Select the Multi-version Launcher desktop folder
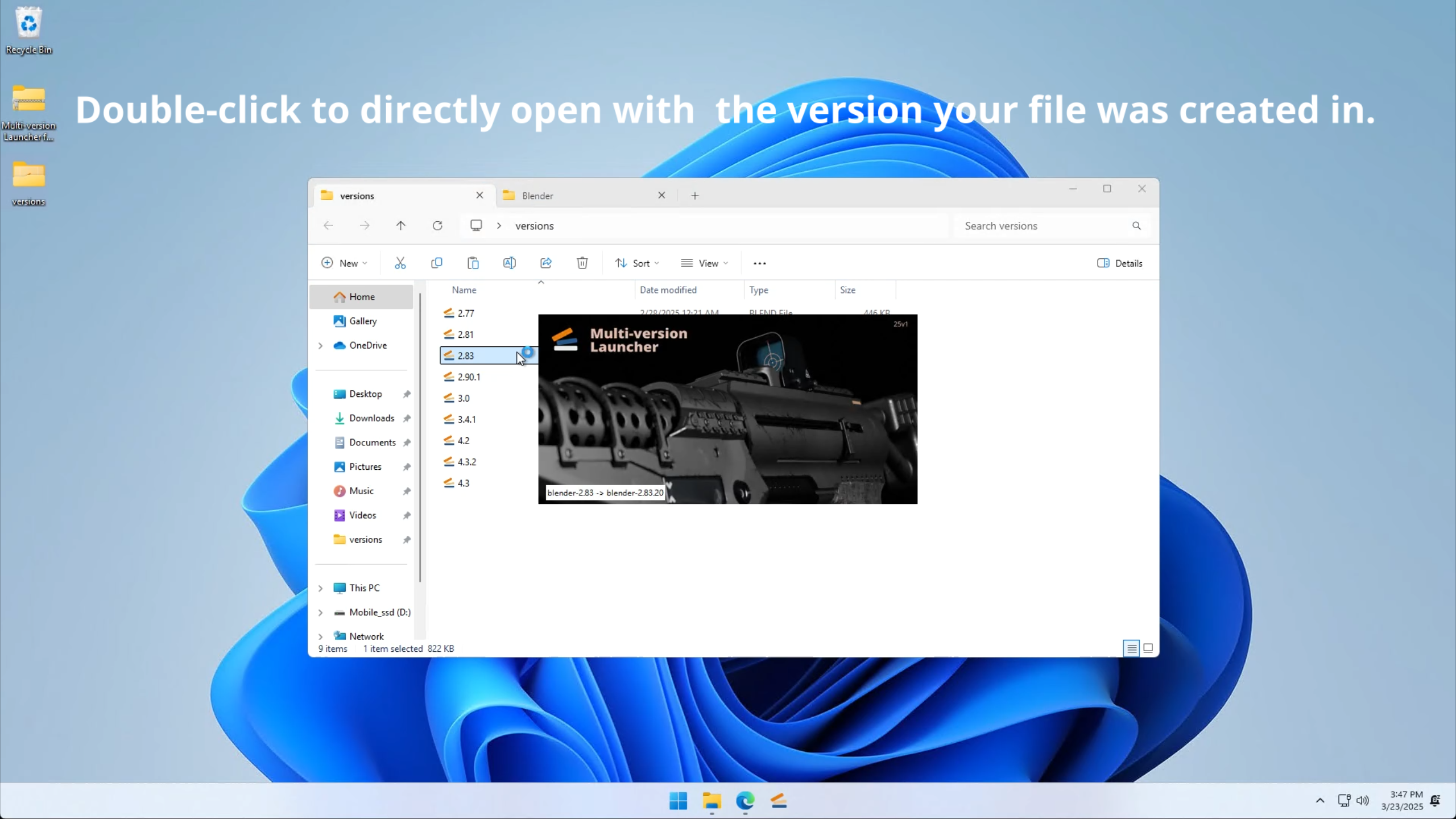This screenshot has width=1456, height=819. (28, 113)
